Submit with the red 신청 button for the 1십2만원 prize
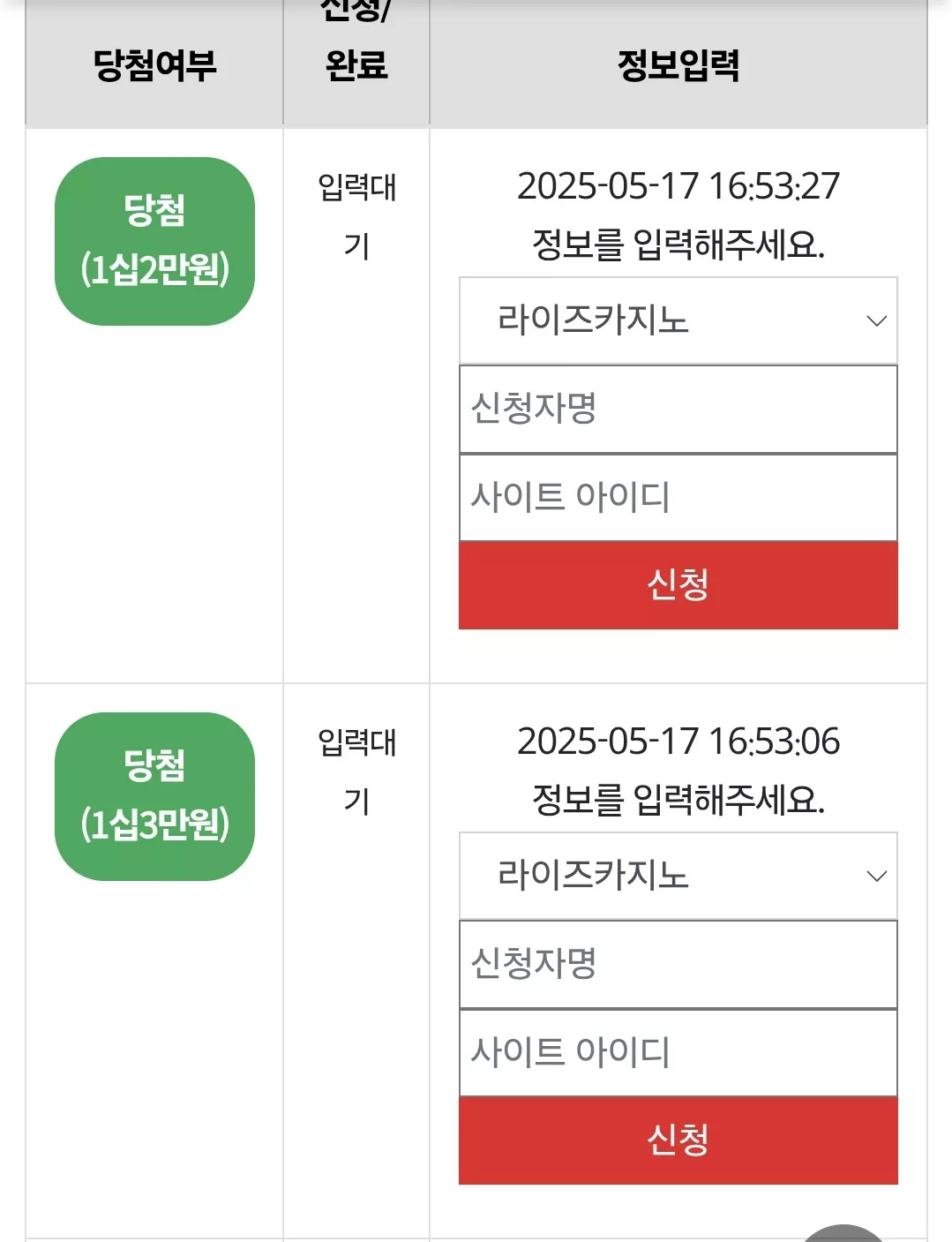The width and height of the screenshot is (952, 1242). point(678,585)
